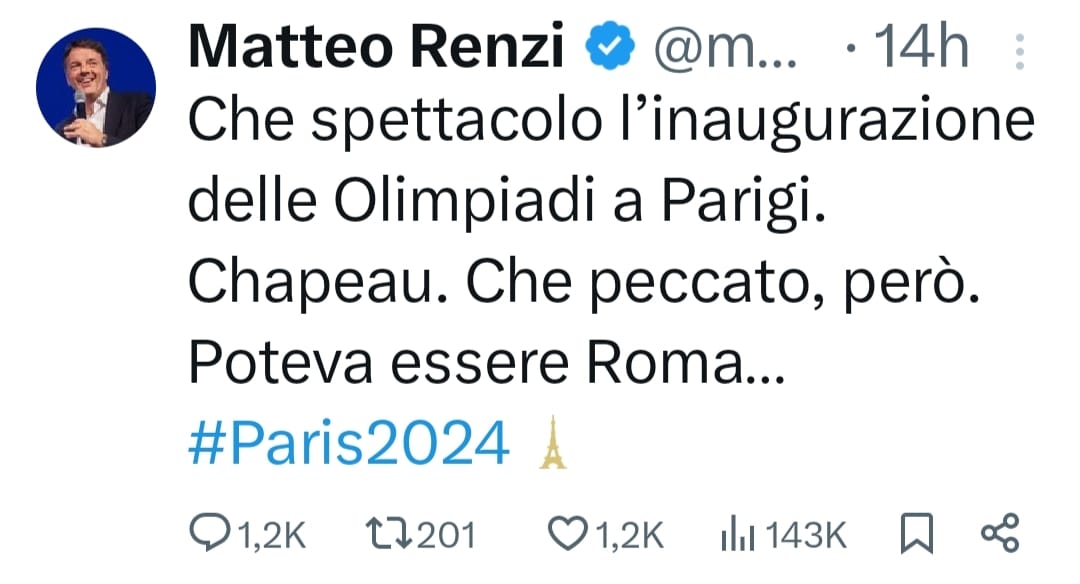Click the 201 retweets count
The height and width of the screenshot is (584, 1080).
coord(445,534)
